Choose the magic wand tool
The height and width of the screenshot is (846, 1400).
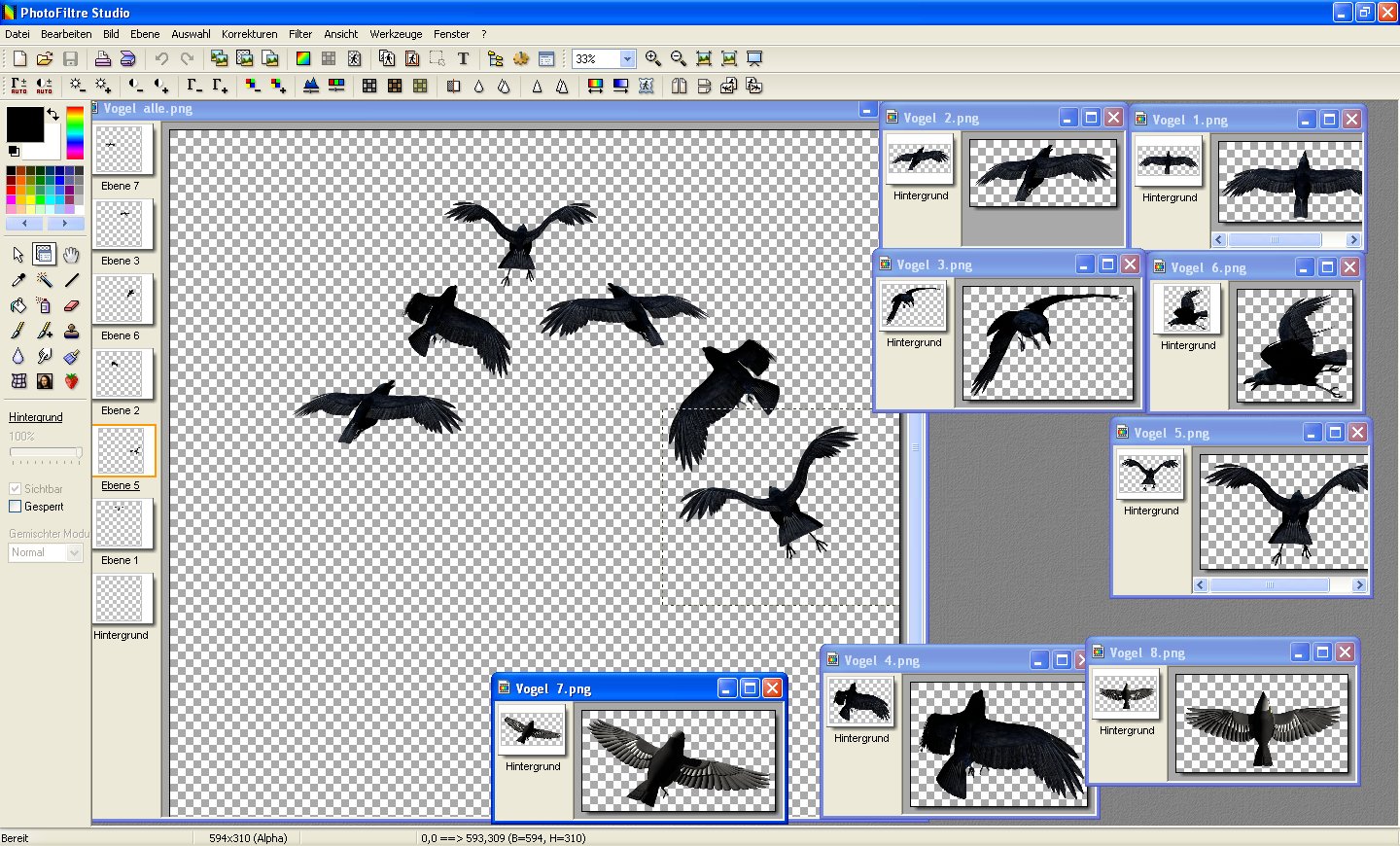click(45, 280)
